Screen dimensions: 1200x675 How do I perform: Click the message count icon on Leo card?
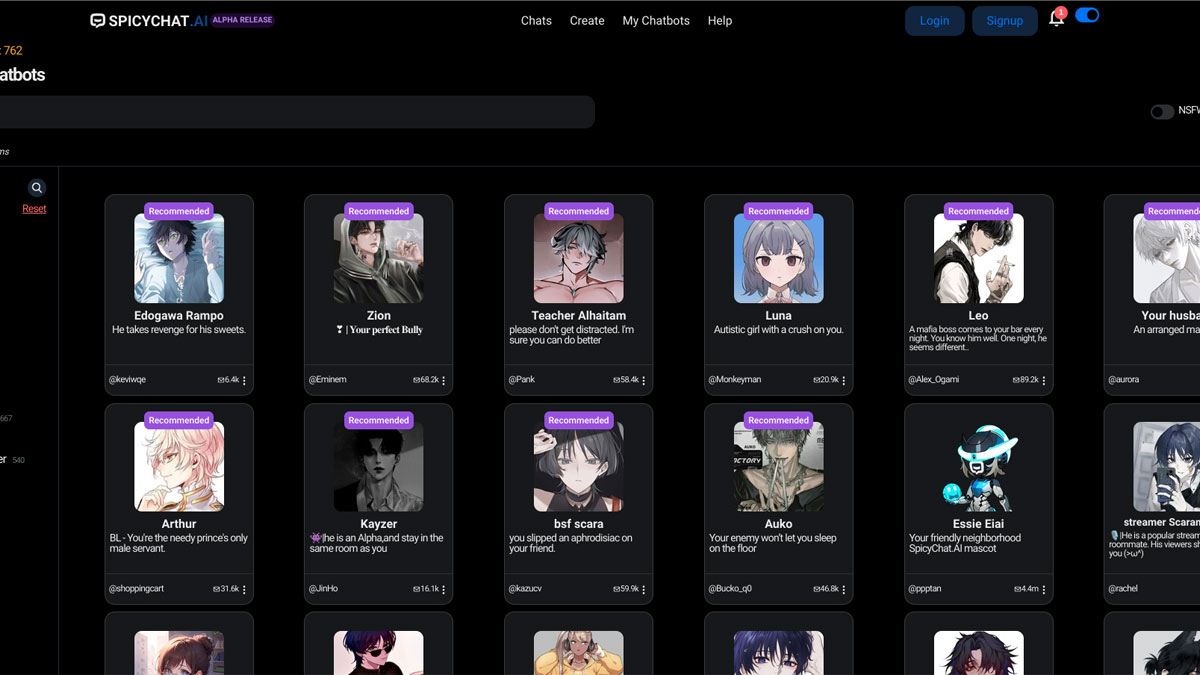[1016, 380]
